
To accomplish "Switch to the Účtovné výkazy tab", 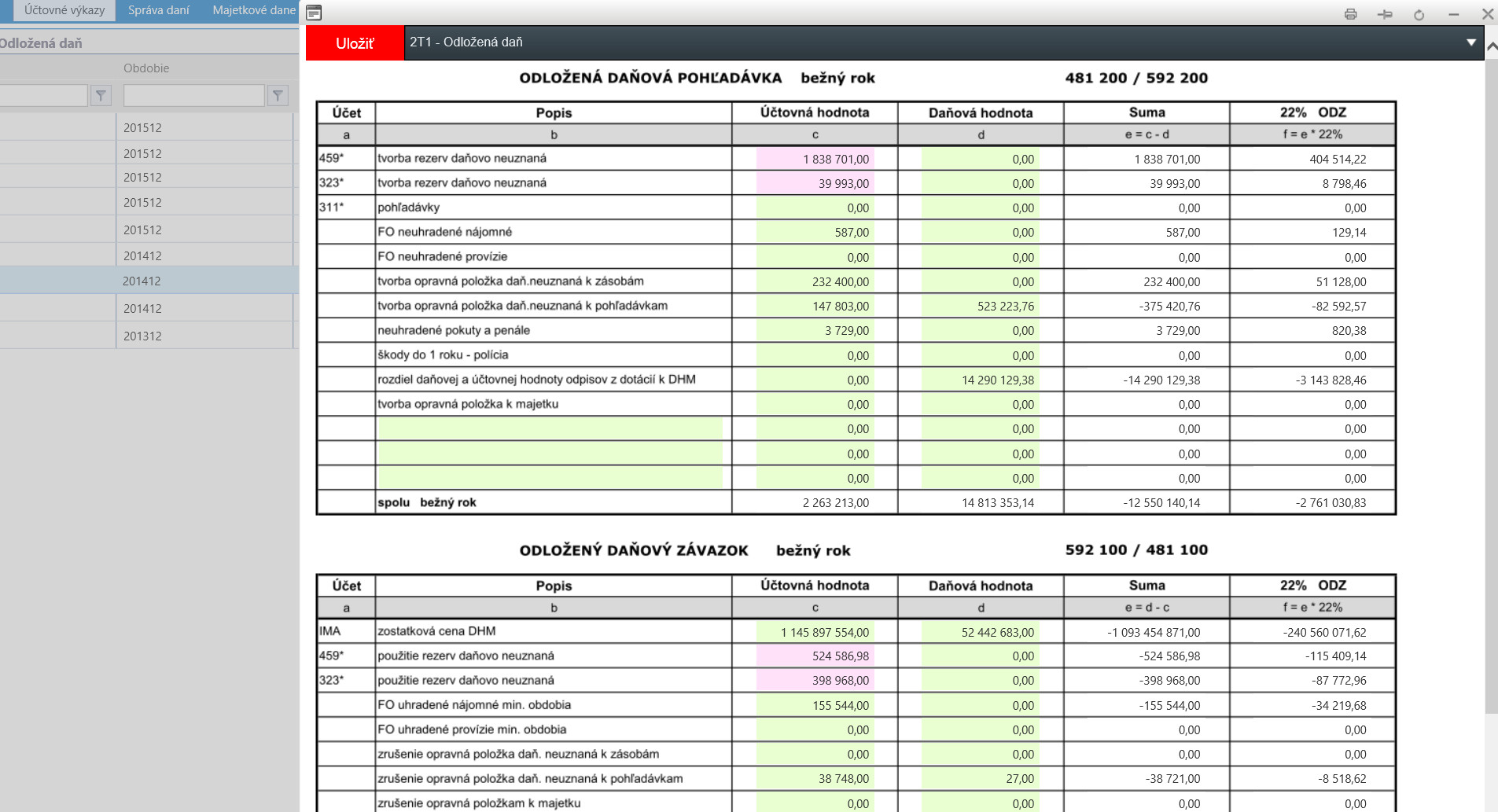I will (64, 10).
